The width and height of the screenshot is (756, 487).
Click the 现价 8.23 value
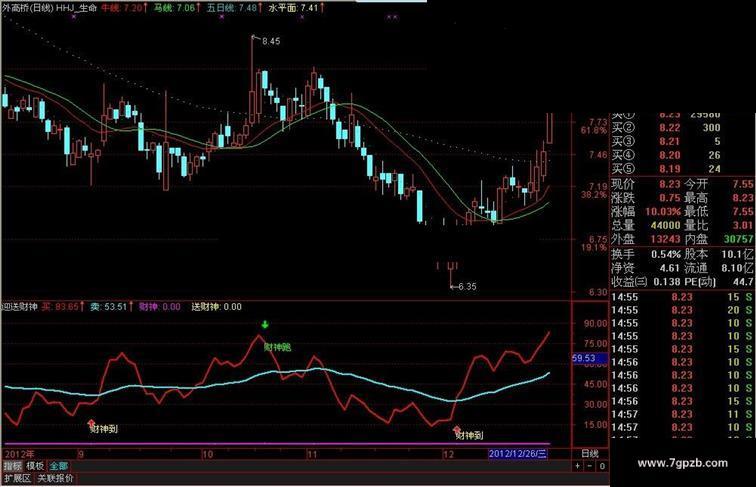tap(670, 184)
